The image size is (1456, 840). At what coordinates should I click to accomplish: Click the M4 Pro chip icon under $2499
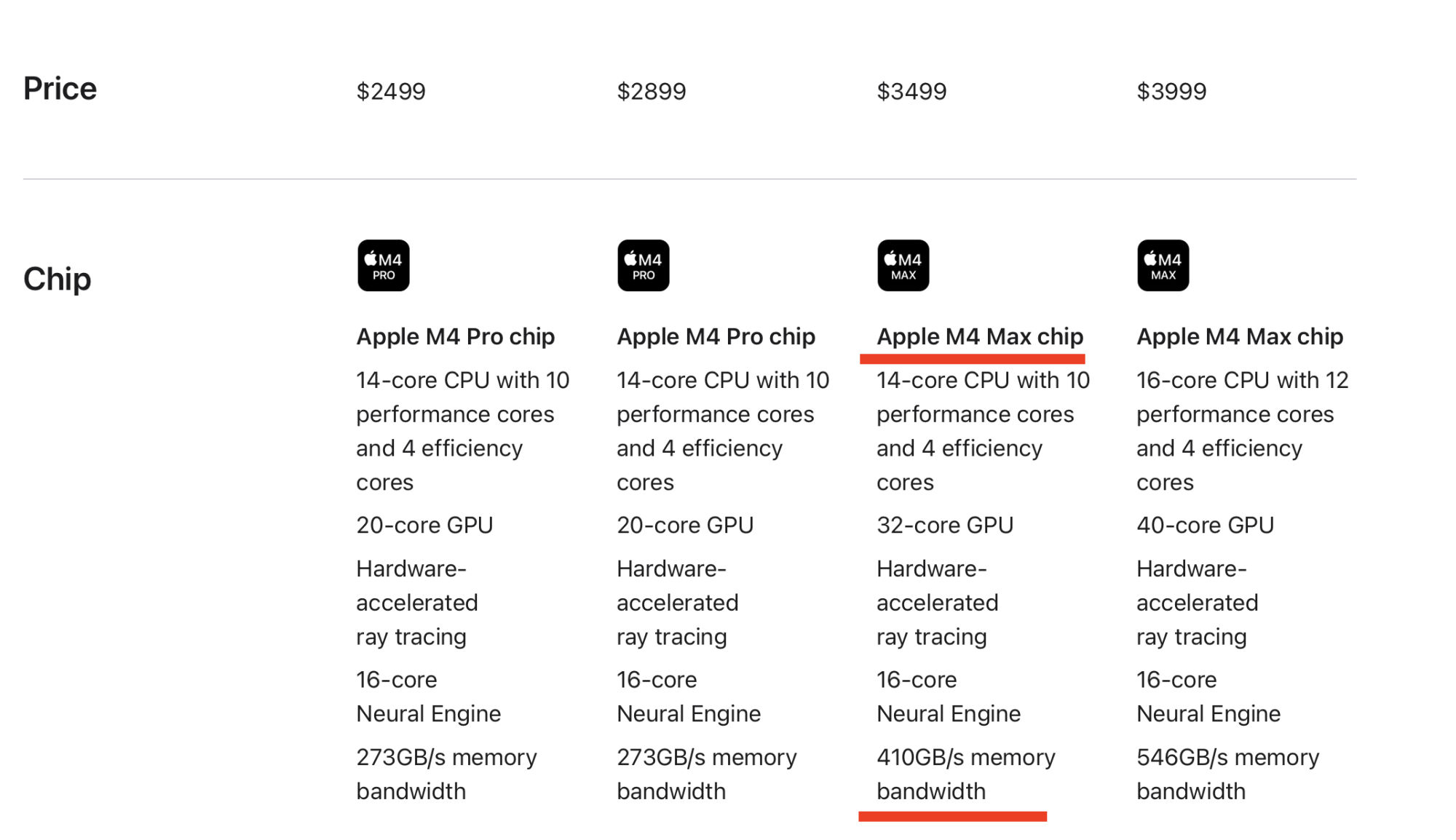click(383, 266)
